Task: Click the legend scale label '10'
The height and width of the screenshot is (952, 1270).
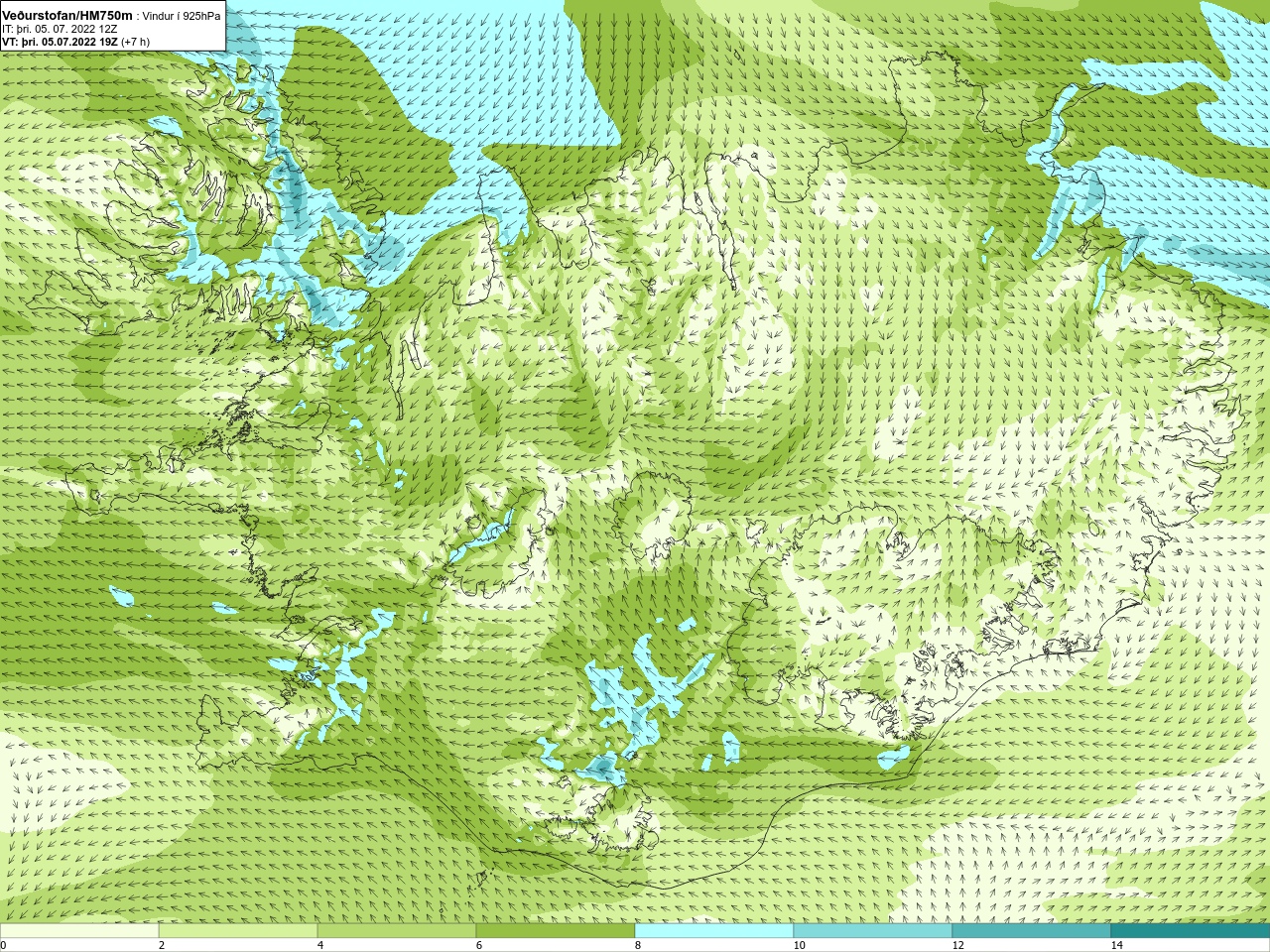Action: pyautogui.click(x=799, y=945)
